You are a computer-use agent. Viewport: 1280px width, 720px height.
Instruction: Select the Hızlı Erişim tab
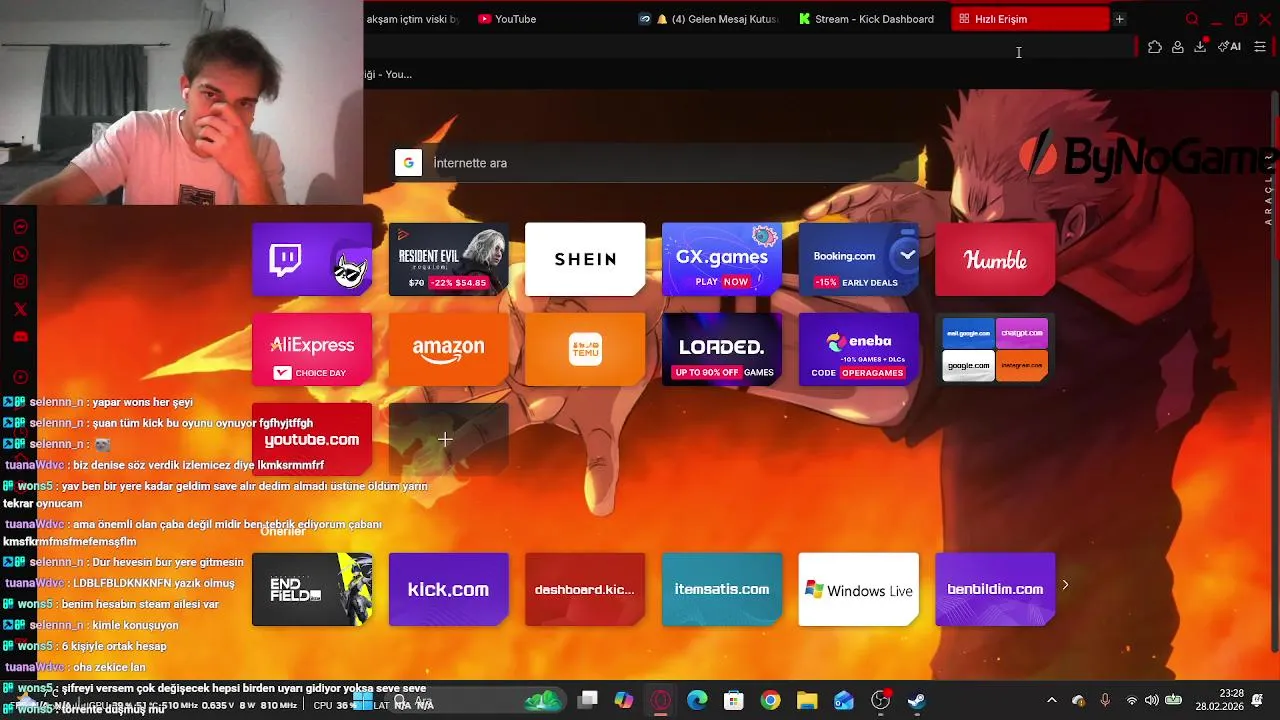point(1030,19)
